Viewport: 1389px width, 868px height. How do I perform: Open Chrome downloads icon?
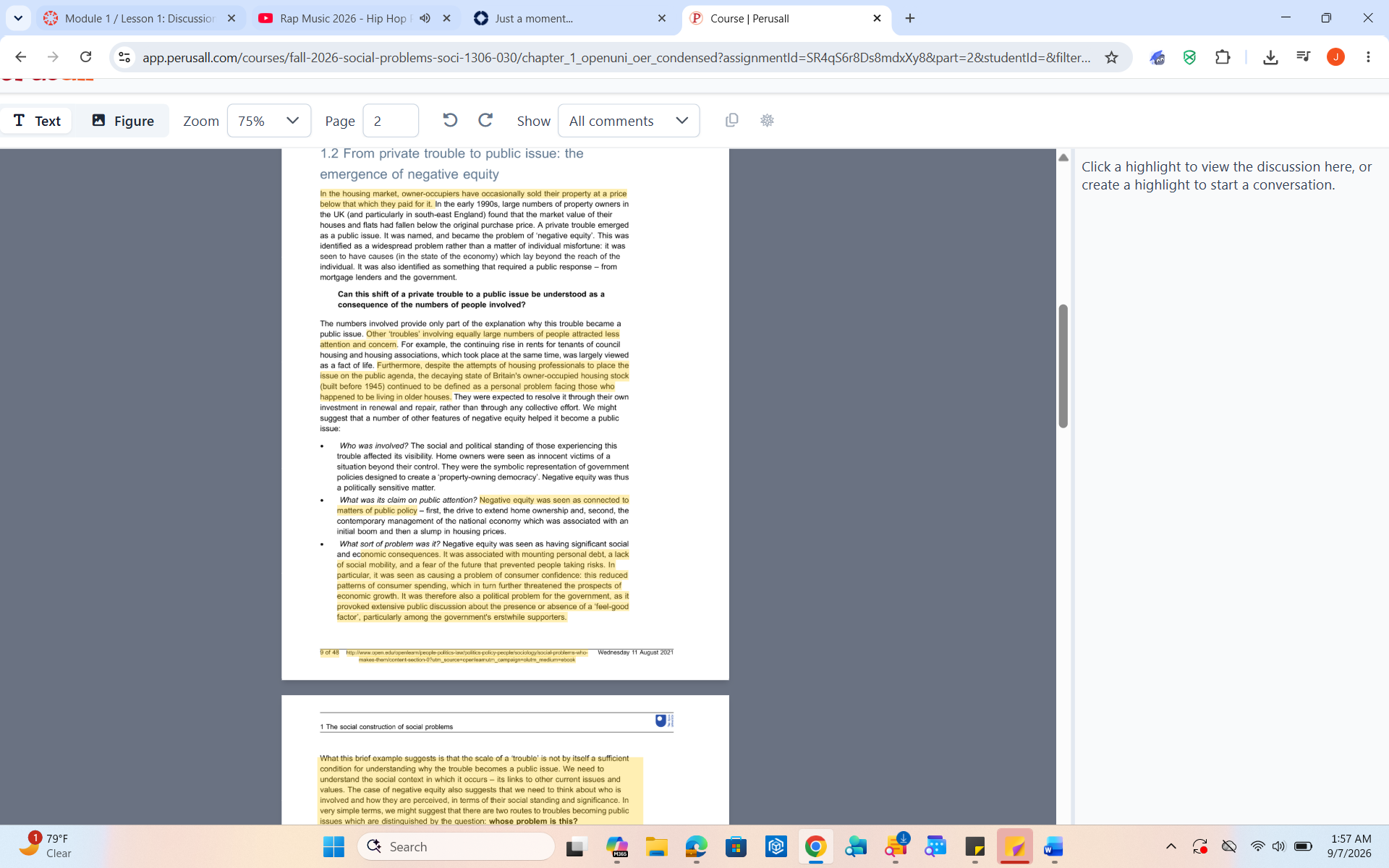pos(1270,57)
